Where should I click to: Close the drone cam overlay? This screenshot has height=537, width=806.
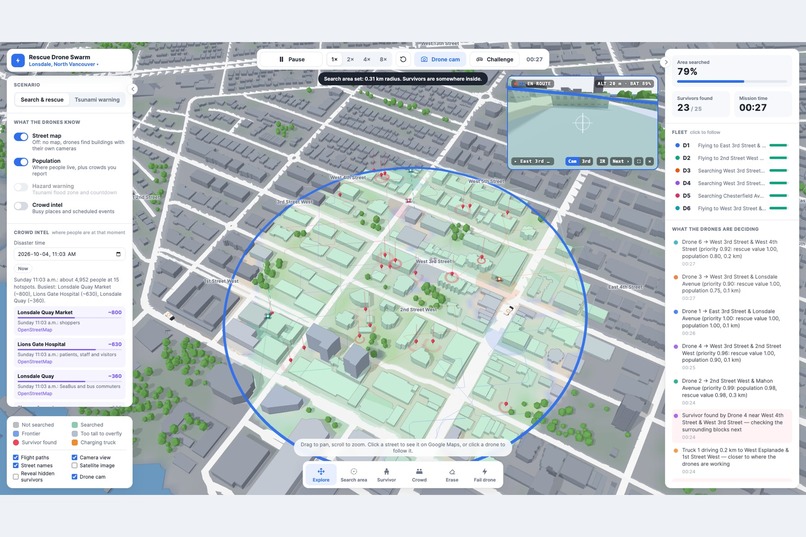[650, 161]
